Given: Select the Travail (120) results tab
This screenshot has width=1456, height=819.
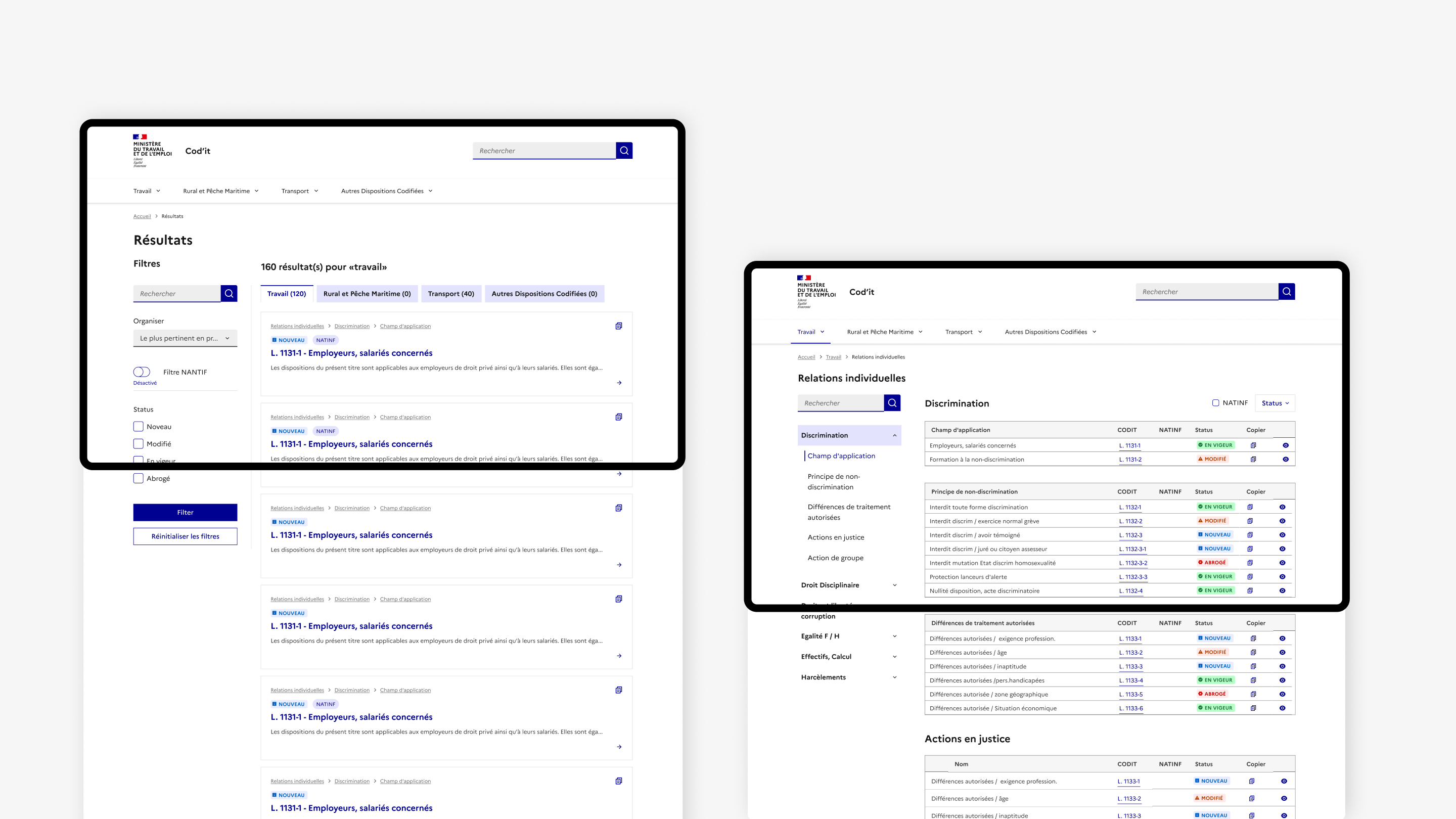Looking at the screenshot, I should [287, 293].
